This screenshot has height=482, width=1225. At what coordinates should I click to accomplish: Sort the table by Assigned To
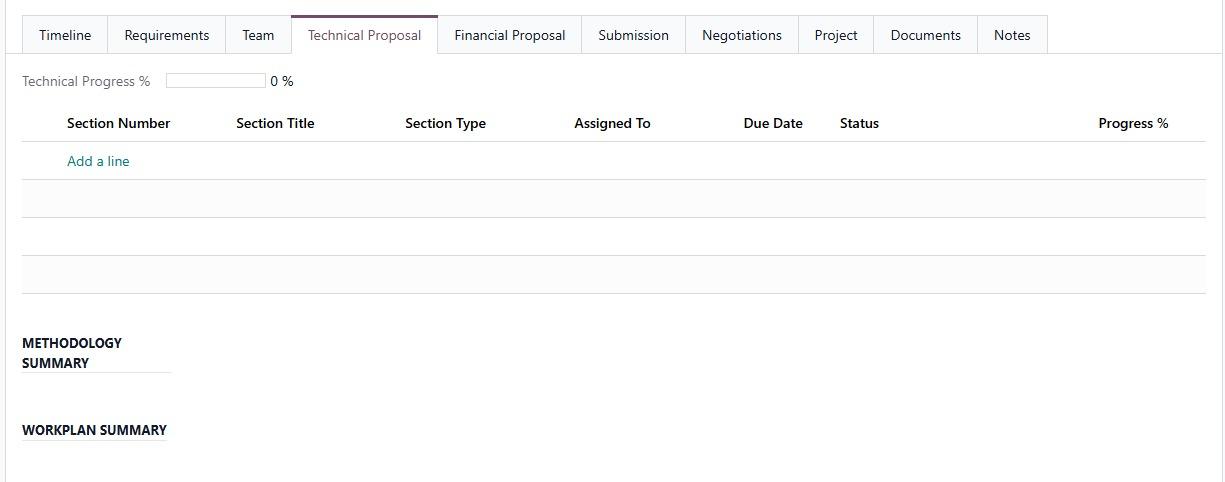(612, 124)
